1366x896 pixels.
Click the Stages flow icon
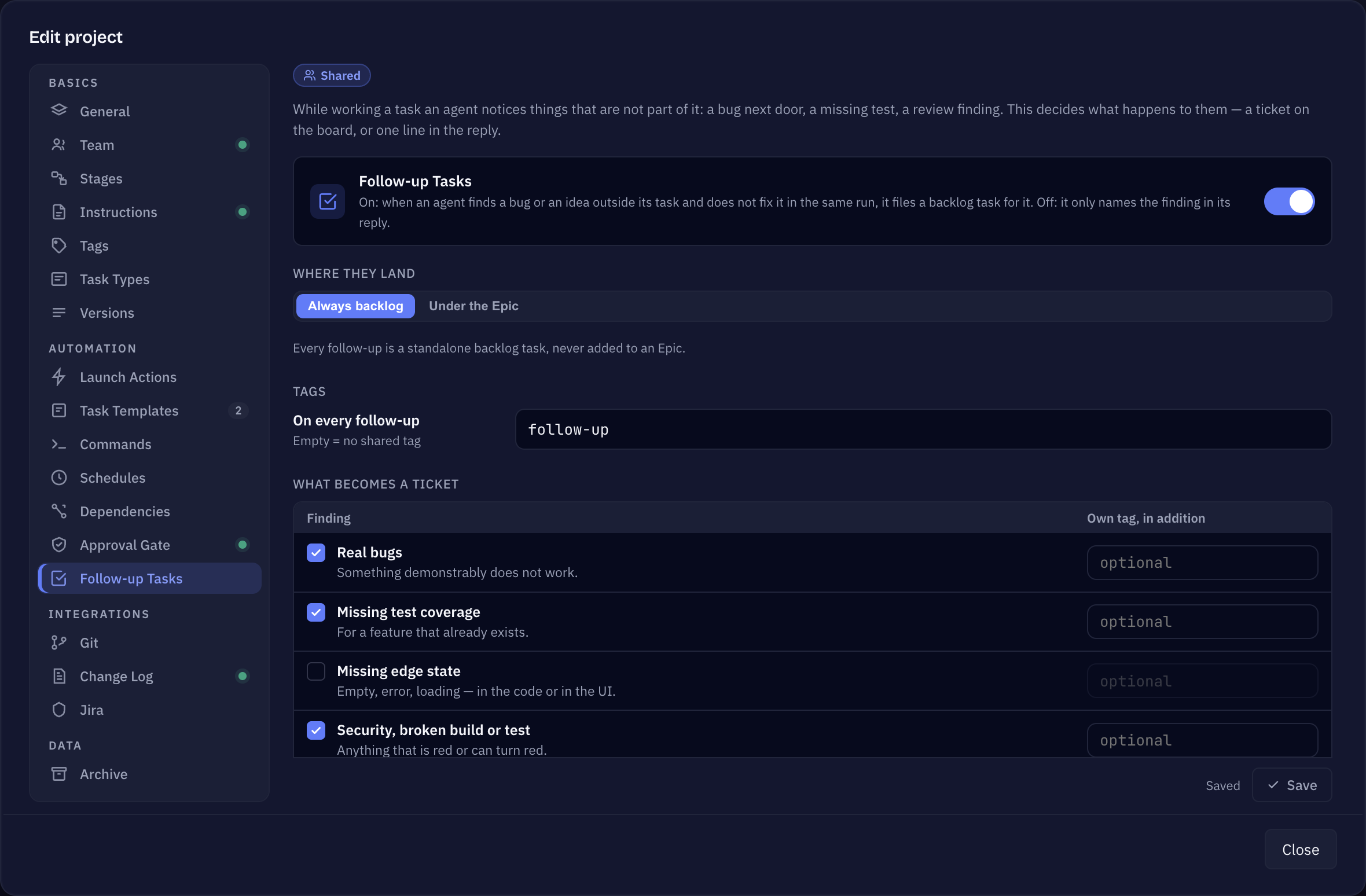[59, 178]
